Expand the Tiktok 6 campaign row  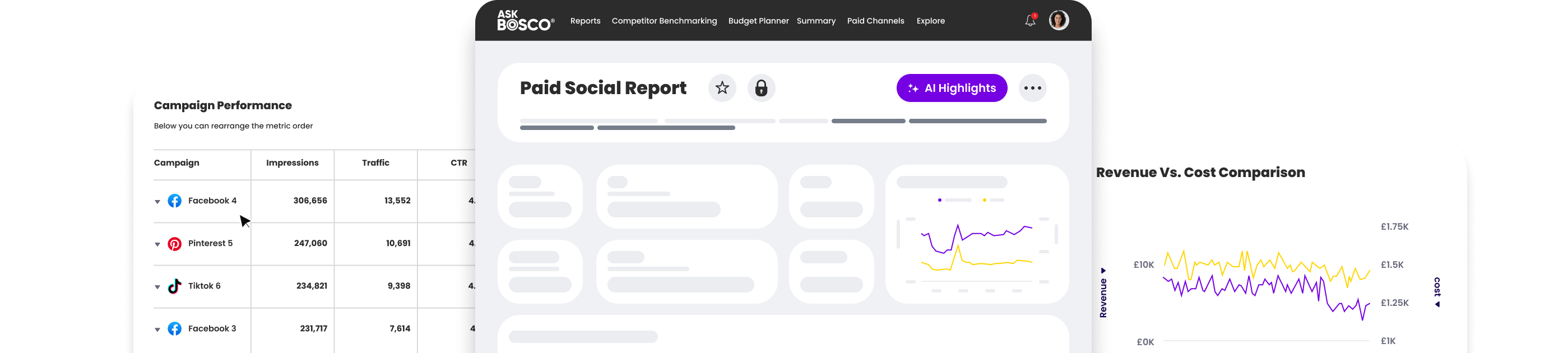[157, 287]
